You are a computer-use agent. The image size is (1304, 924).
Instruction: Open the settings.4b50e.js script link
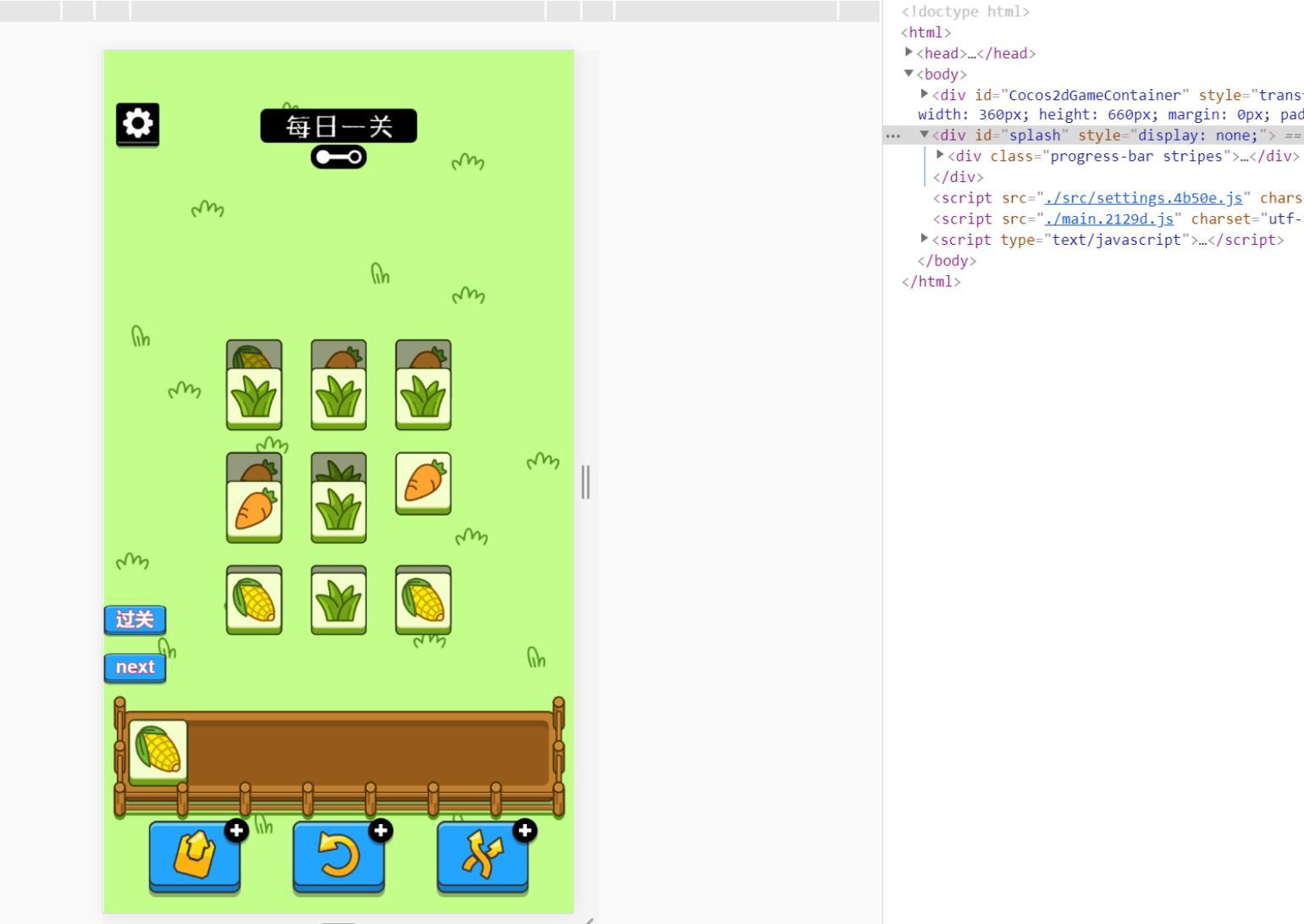(x=1143, y=197)
